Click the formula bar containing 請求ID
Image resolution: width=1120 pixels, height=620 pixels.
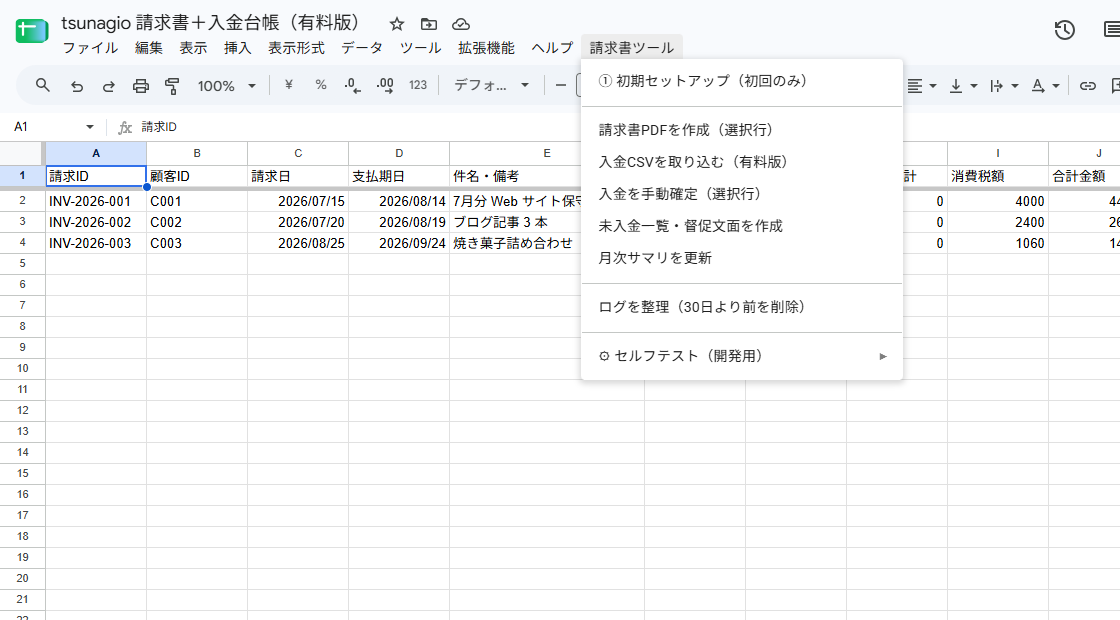coord(629,127)
